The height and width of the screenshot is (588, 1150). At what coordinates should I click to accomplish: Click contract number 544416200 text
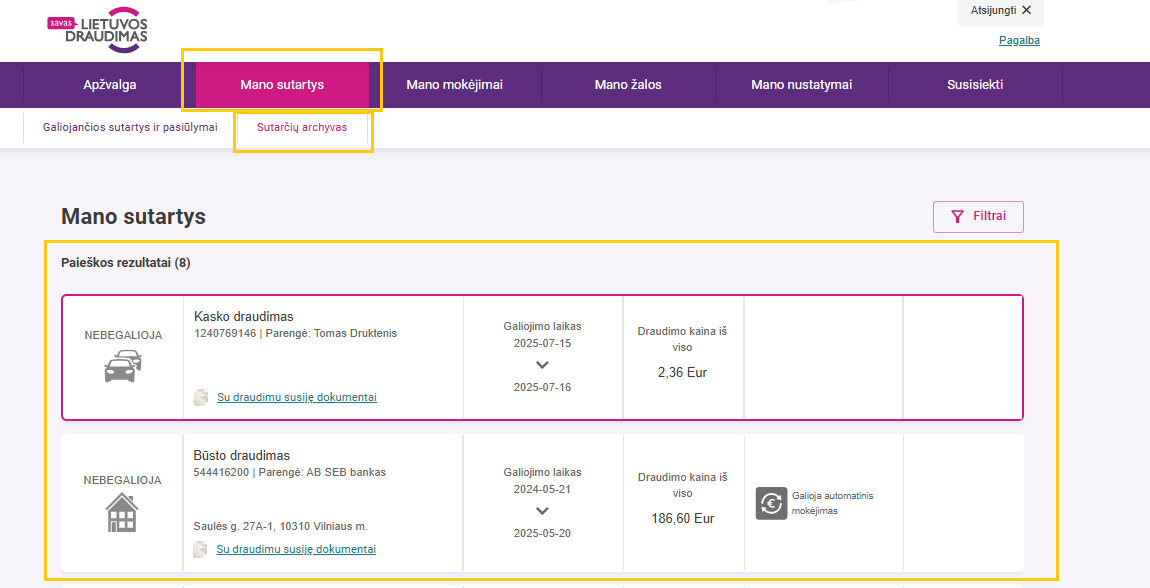point(221,472)
